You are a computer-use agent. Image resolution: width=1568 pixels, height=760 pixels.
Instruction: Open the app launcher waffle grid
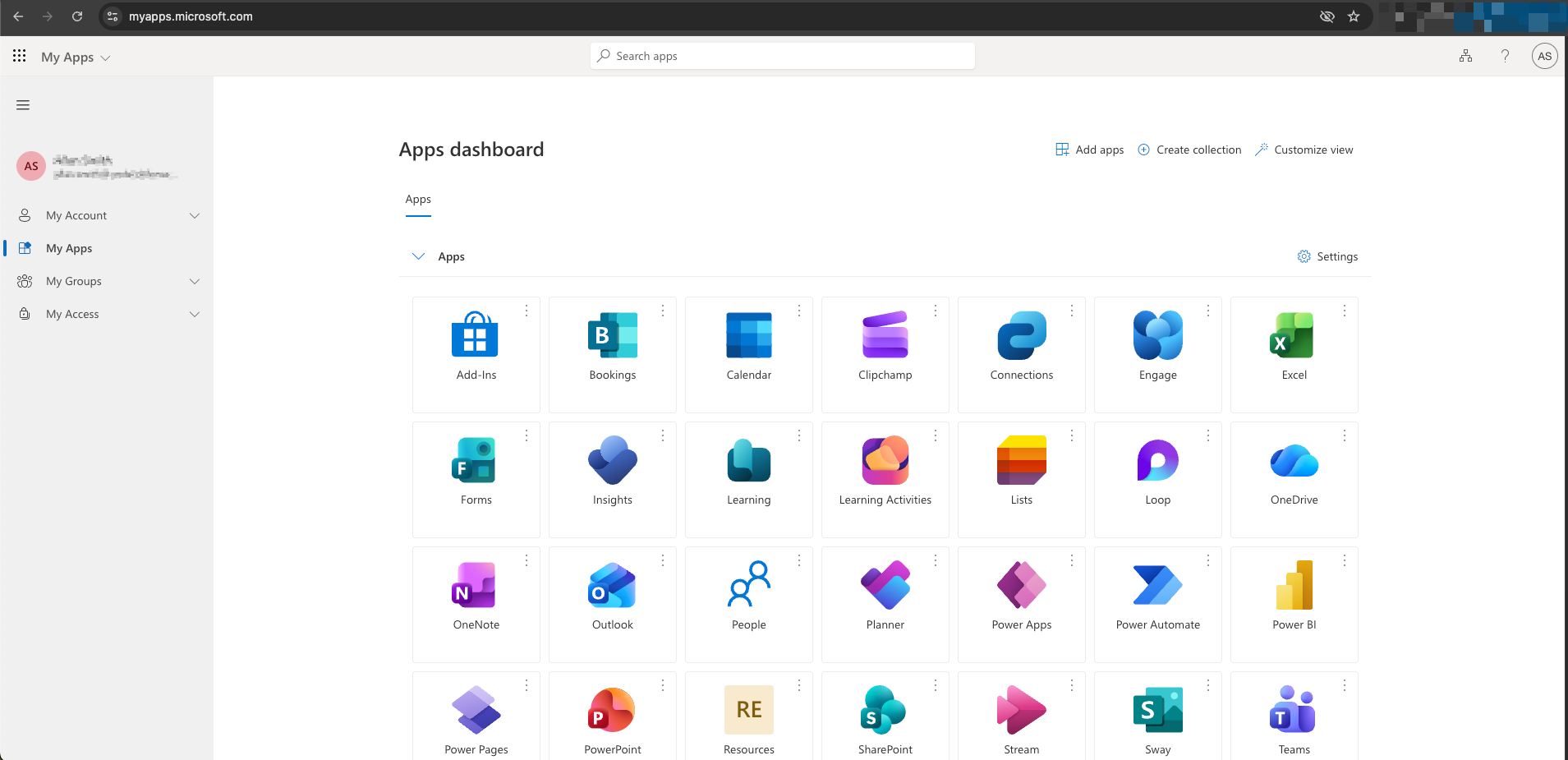tap(19, 56)
